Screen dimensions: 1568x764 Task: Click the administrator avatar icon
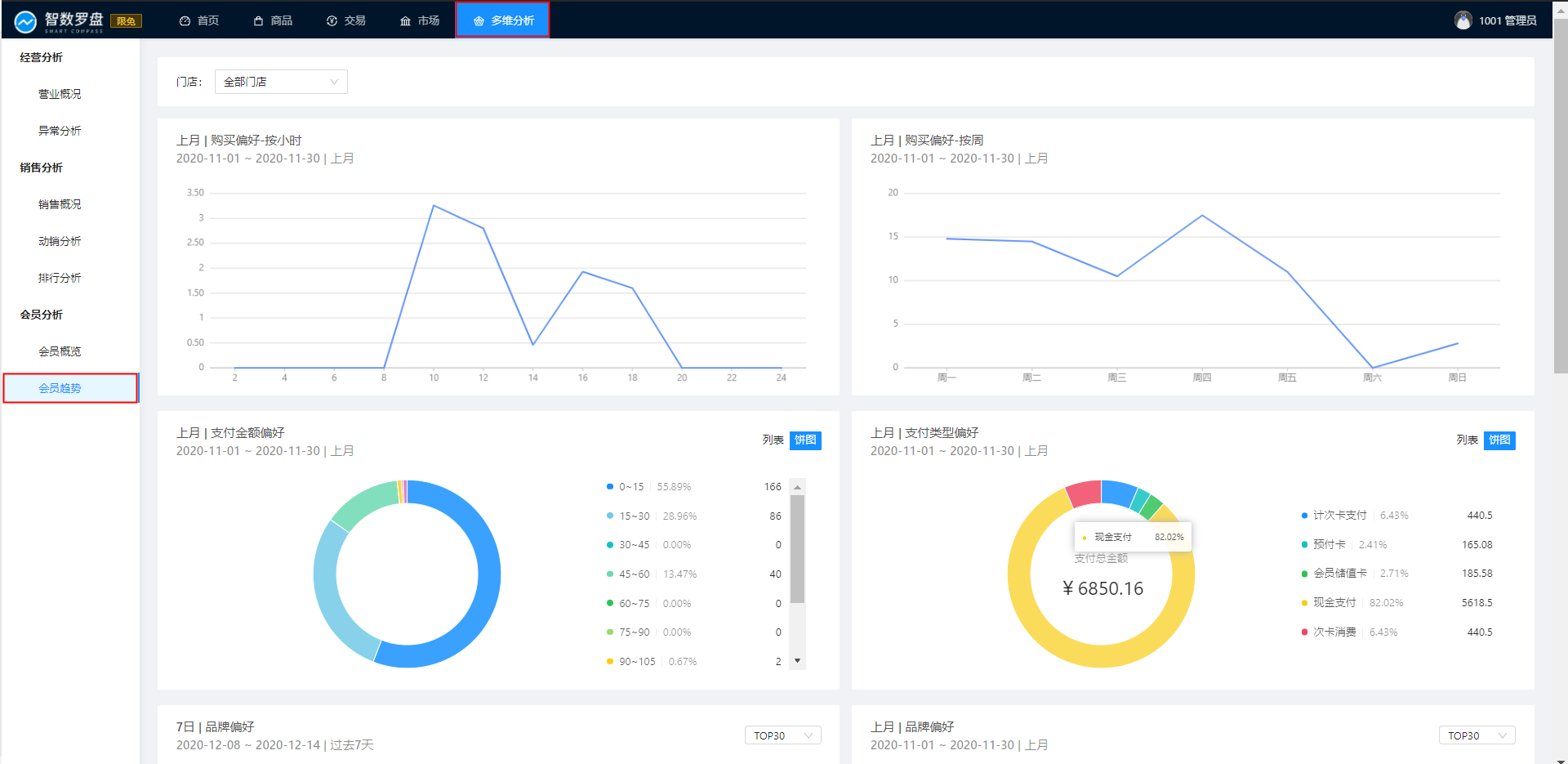(1463, 20)
